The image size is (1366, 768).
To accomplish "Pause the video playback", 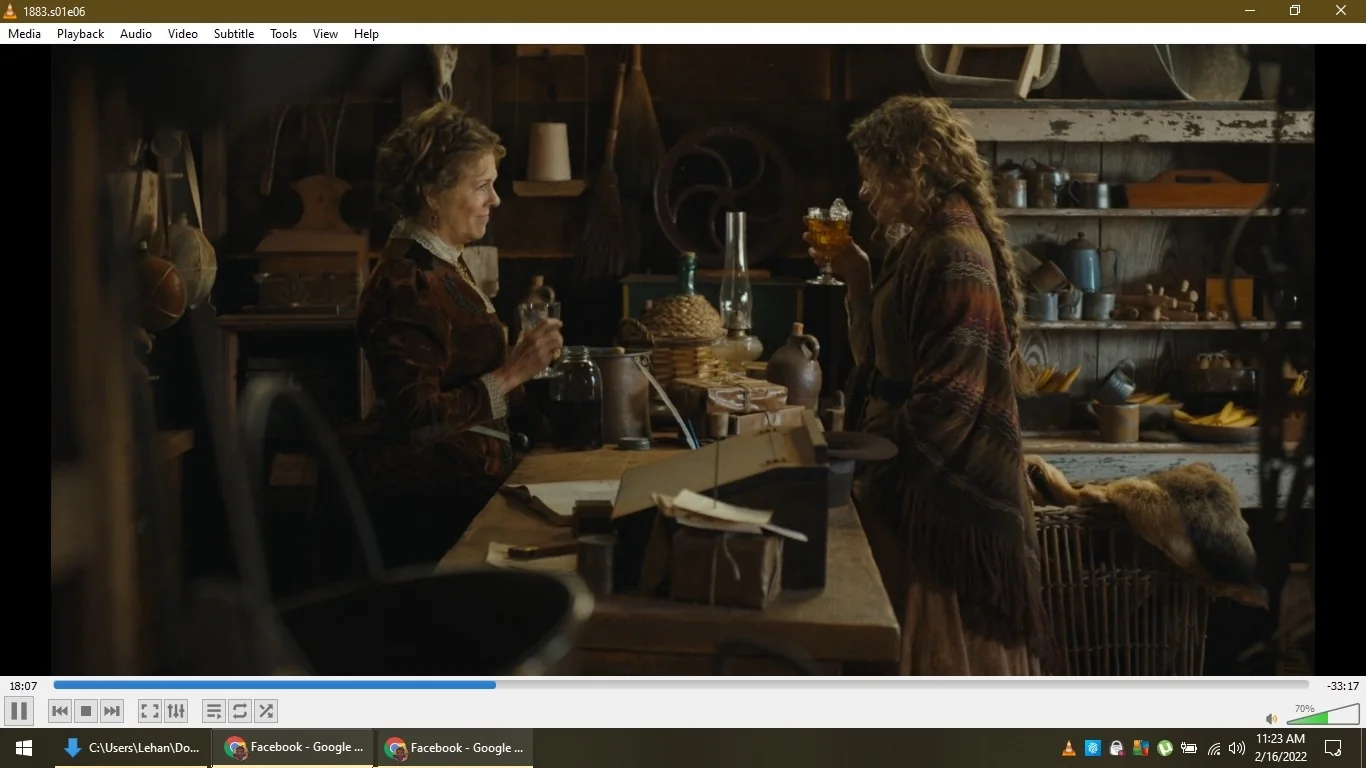I will [x=18, y=711].
